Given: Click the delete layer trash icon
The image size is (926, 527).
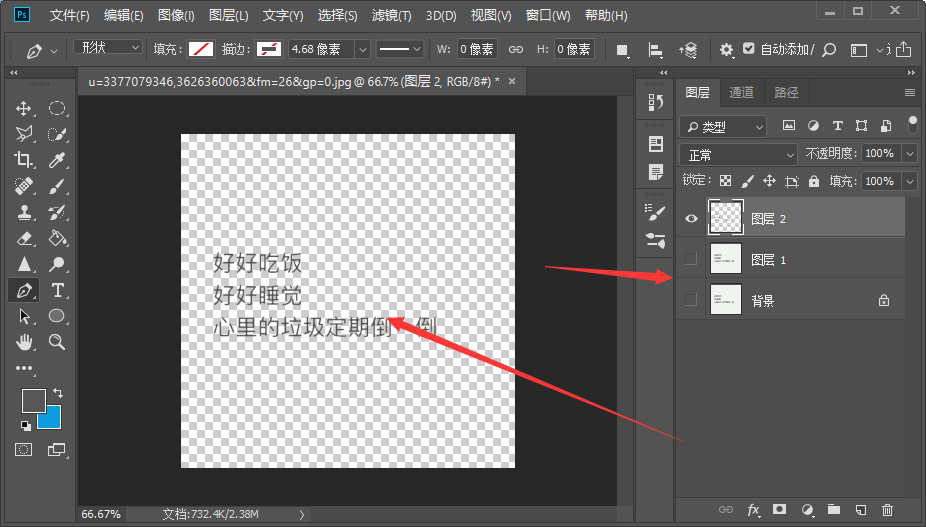Looking at the screenshot, I should pos(887,510).
